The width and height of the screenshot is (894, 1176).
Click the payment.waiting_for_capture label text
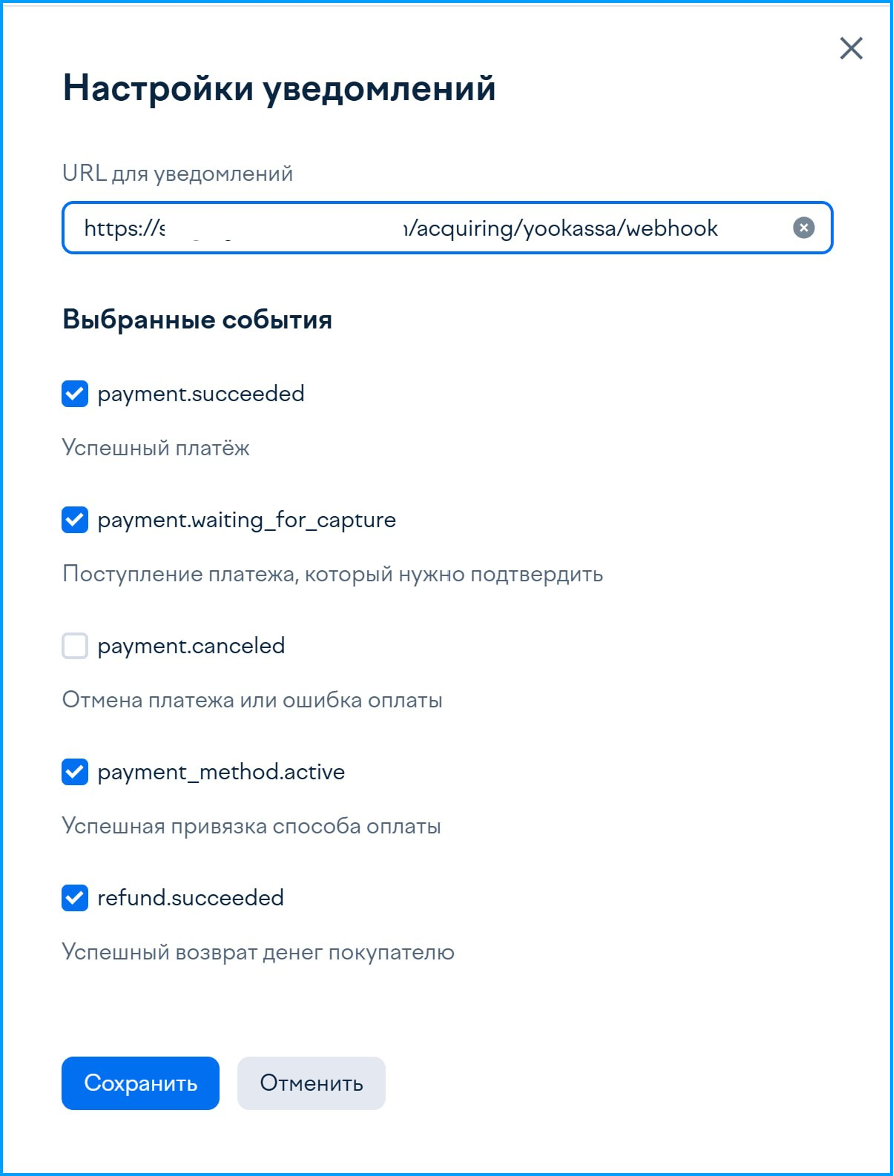(x=247, y=520)
